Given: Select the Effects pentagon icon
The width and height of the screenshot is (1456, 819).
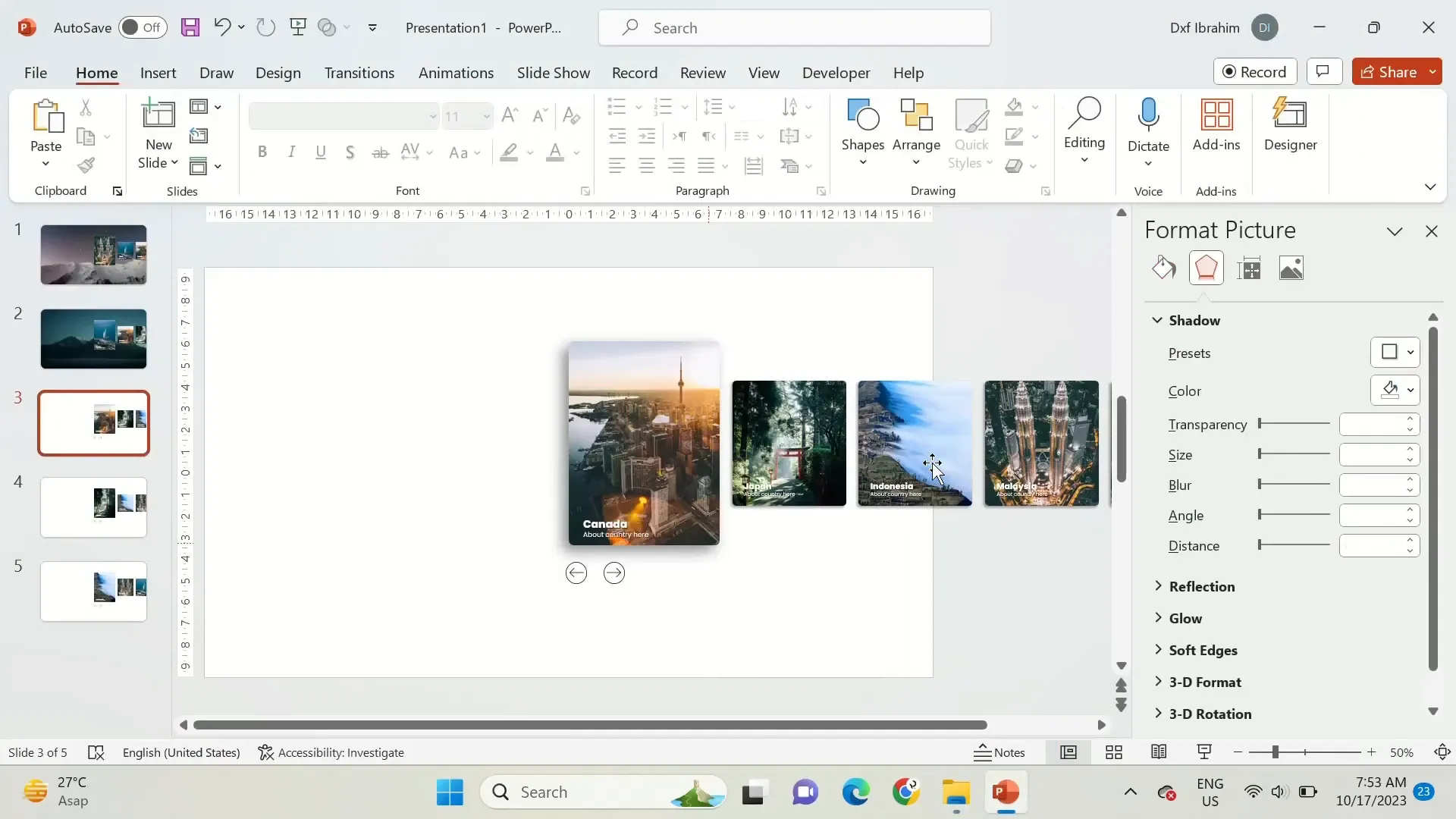Looking at the screenshot, I should [x=1206, y=268].
